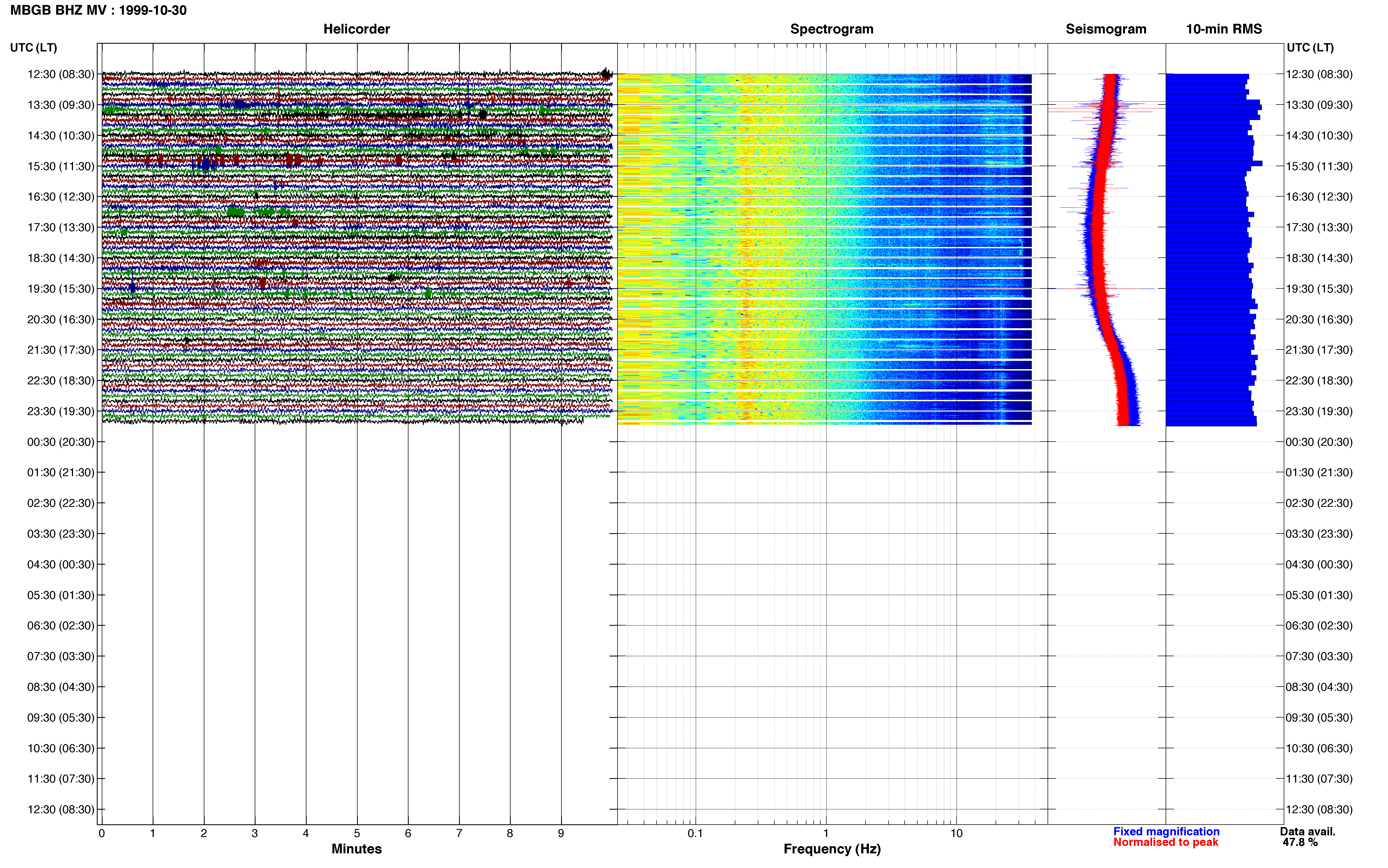Viewport: 1388px width, 868px height.
Task: Click the 13:30 (09:30) label on the helicorder axis
Action: point(61,105)
